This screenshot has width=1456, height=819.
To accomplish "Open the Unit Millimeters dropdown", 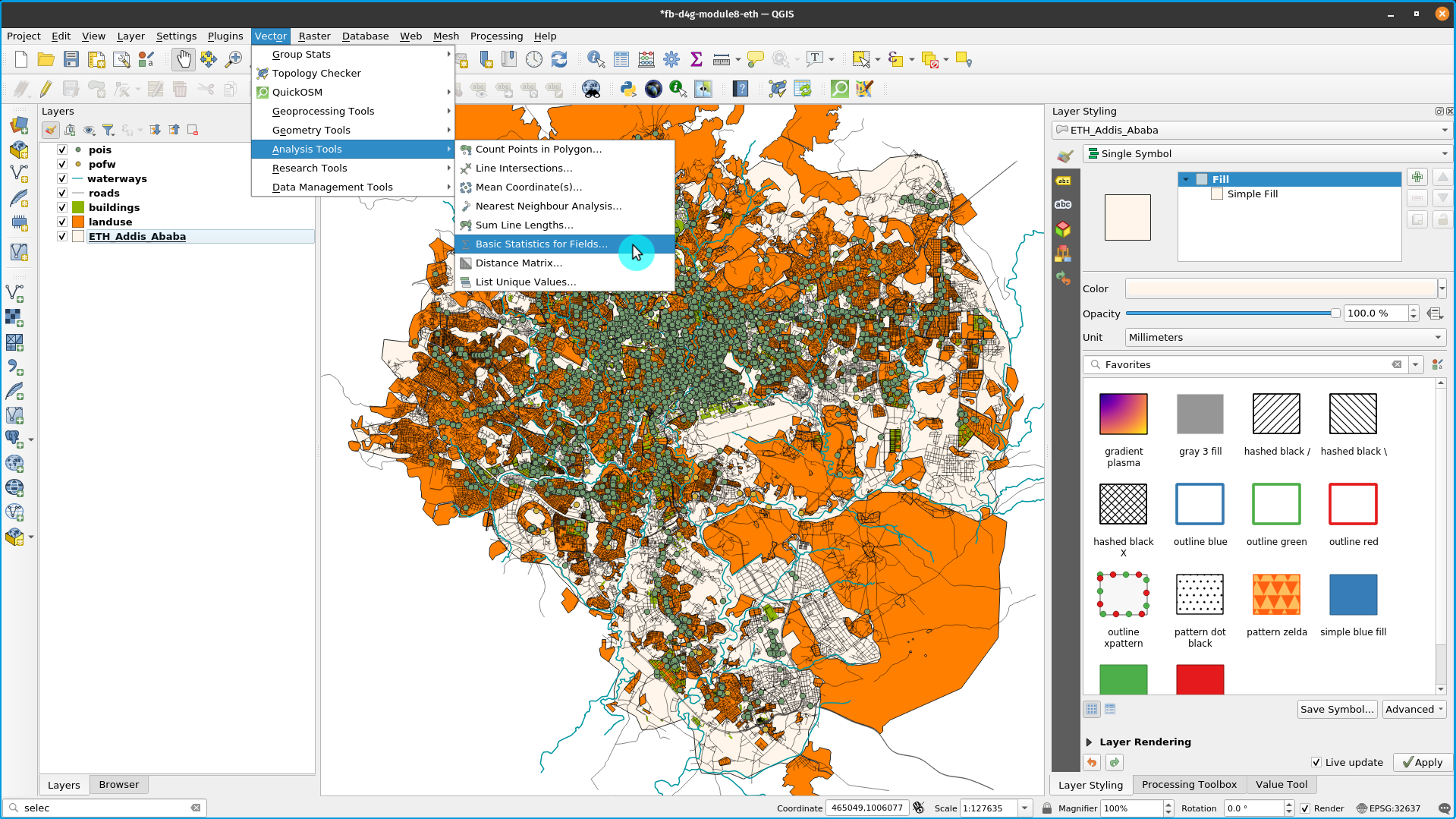I will (1285, 338).
